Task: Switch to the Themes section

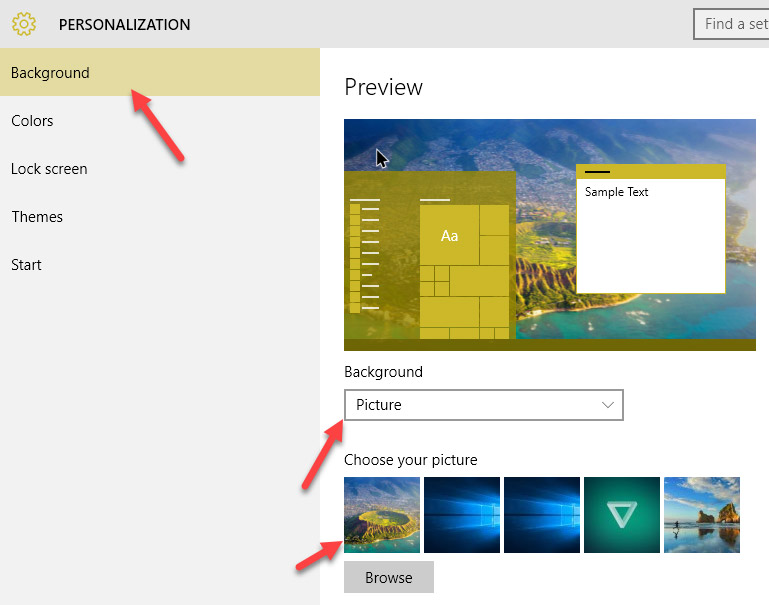Action: coord(160,217)
